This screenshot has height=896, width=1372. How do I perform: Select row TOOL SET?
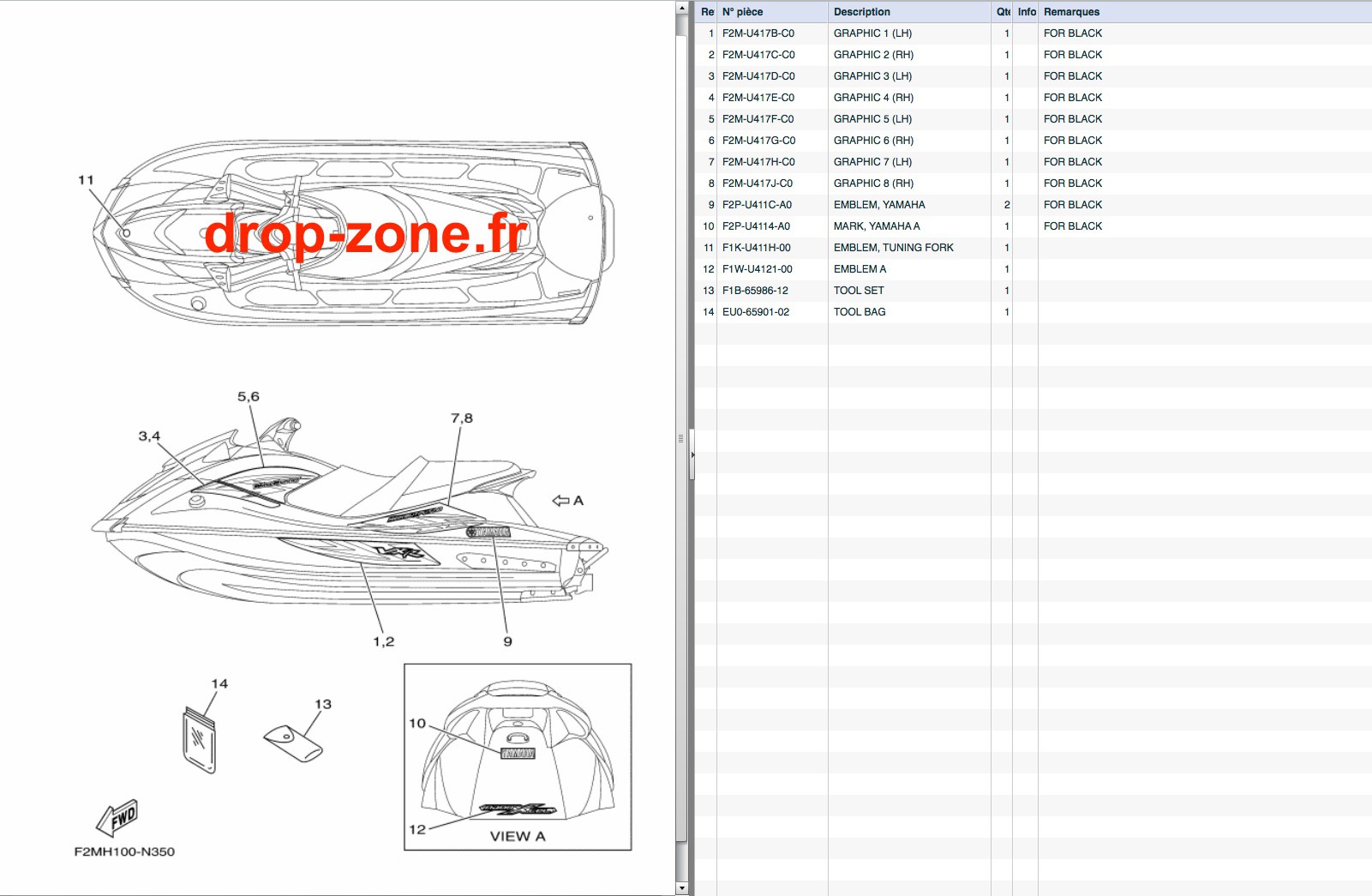coord(1033,291)
